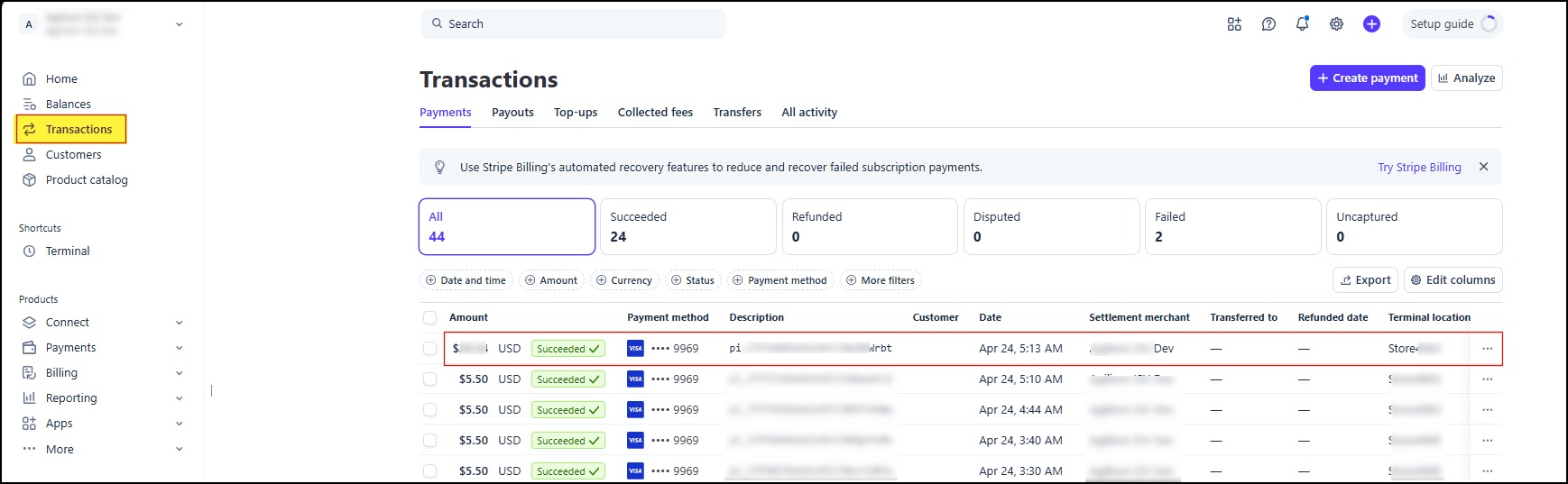1568x484 pixels.
Task: Focus the Search input field
Action: pos(573,24)
